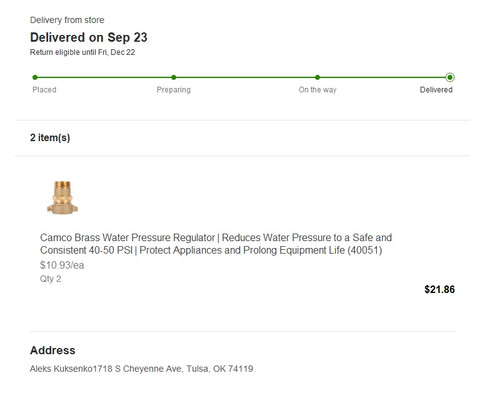The image size is (500, 416).
Task: Click the On the way progress dot
Action: click(317, 77)
